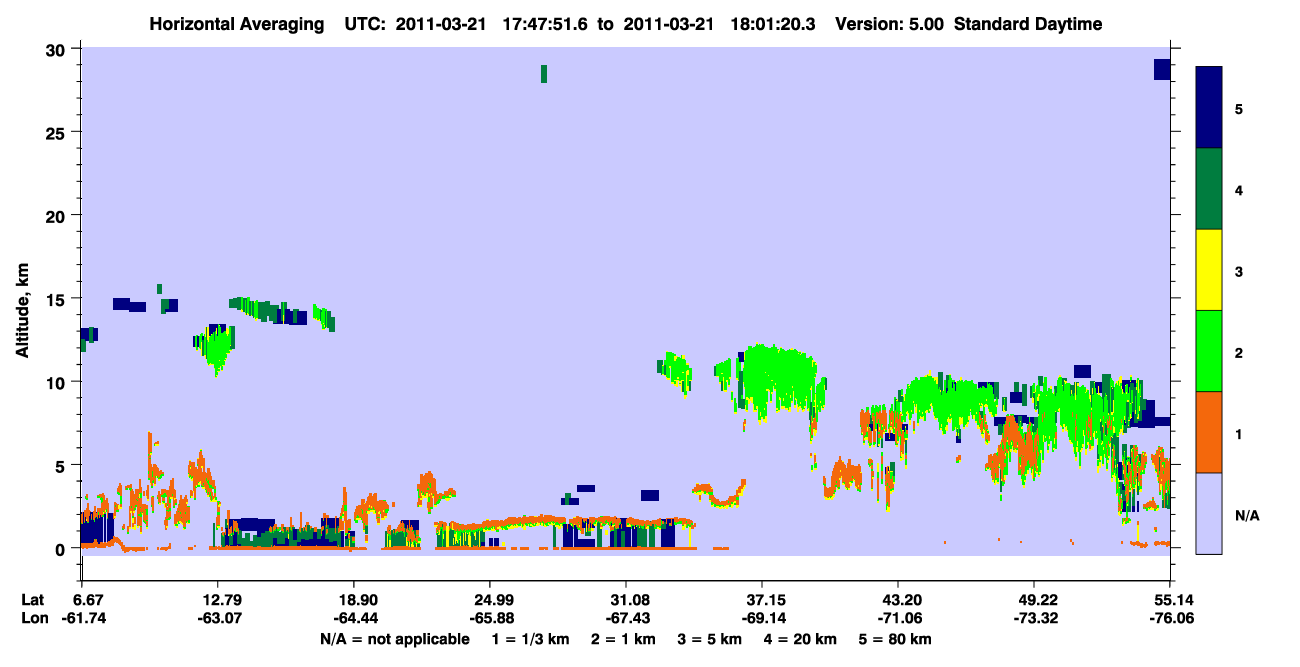This screenshot has width=1300, height=667.
Task: Click the colorbar label 5
Action: pos(1239,108)
